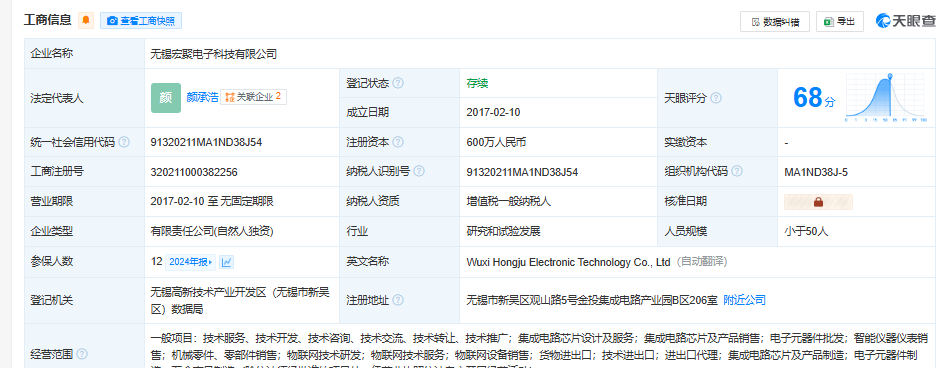
Task: Open the 附近公司 link
Action: [x=744, y=299]
